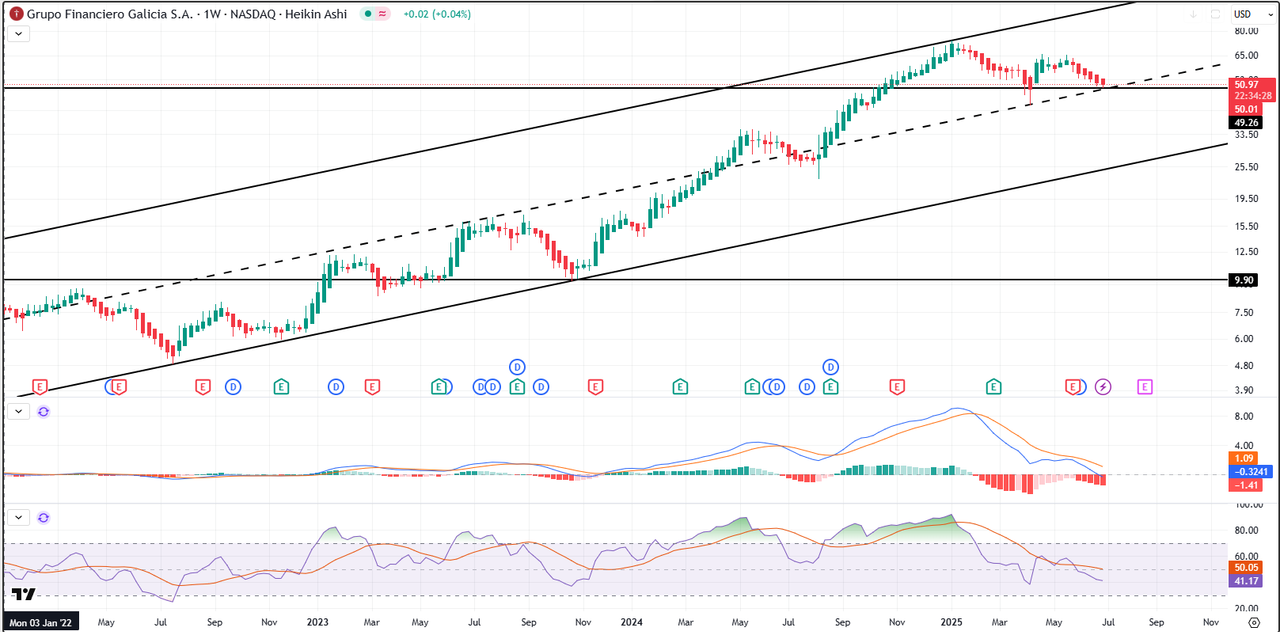Click the 8.00 MACD scale label

[x=1245, y=416]
